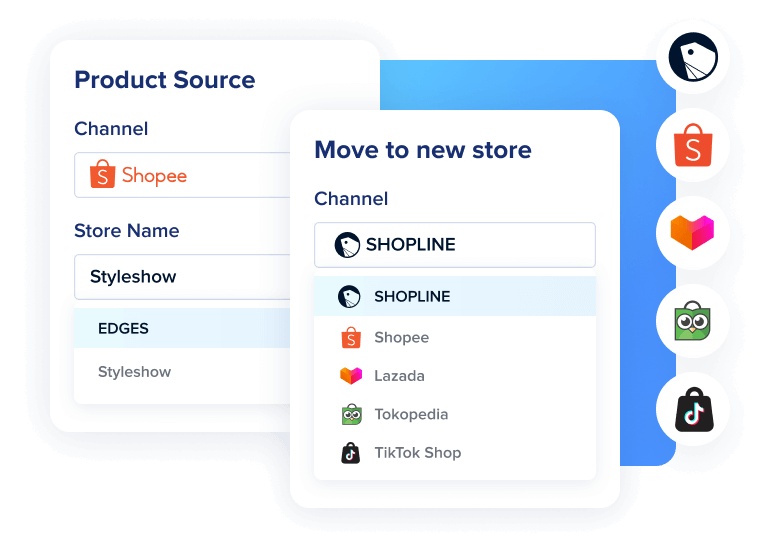
Task: Choose Shopee from channel list
Action: pyautogui.click(x=455, y=337)
